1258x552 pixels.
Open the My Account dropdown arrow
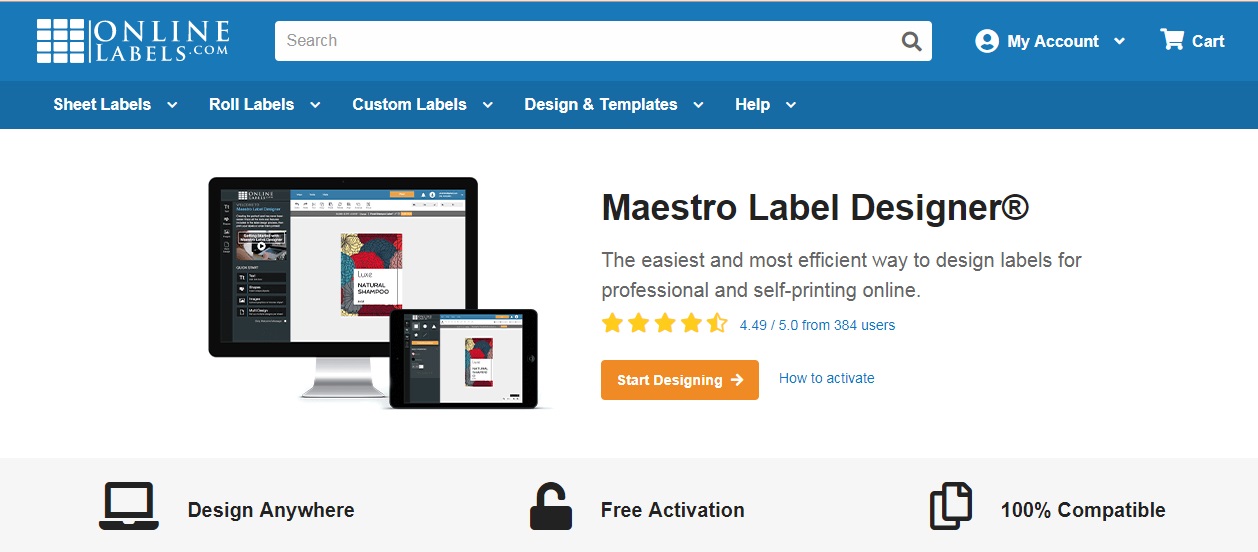point(1119,41)
